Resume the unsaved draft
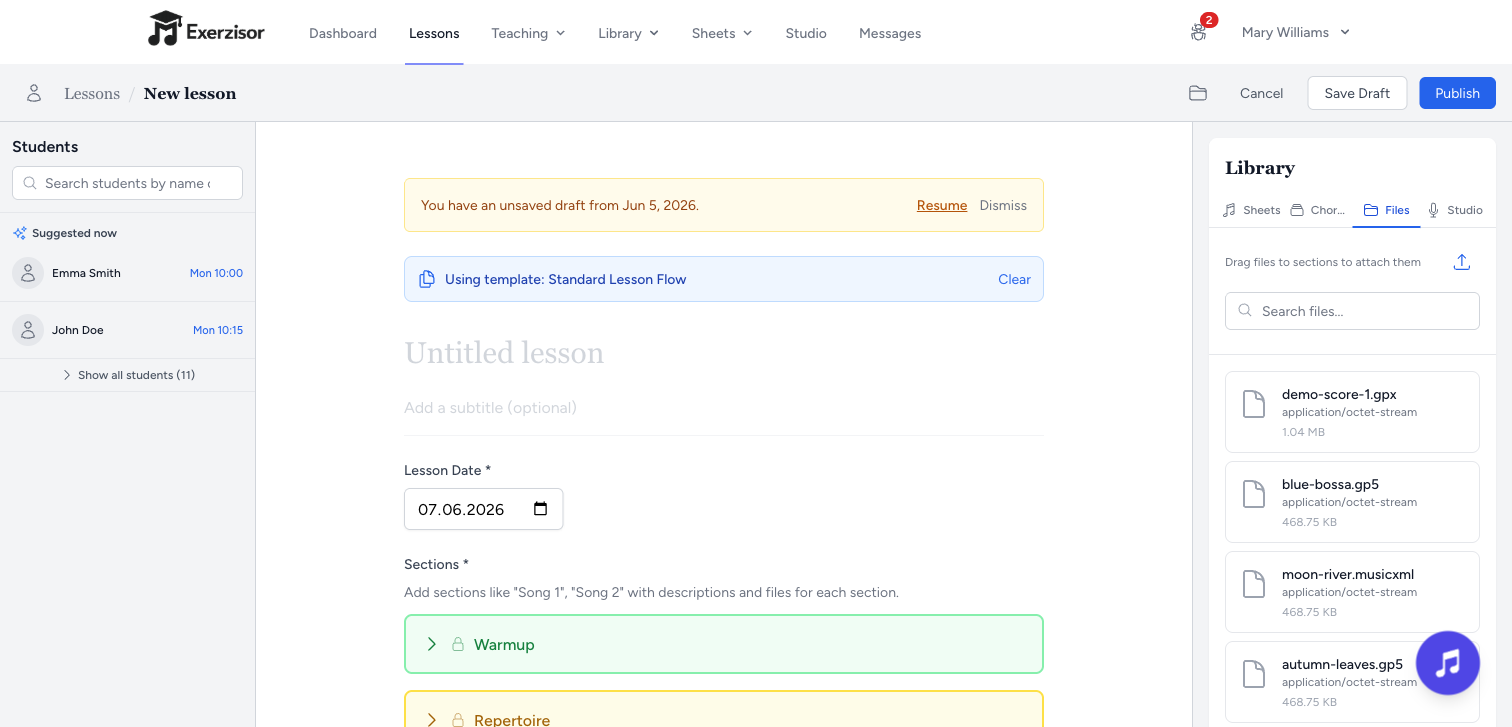Image resolution: width=1512 pixels, height=727 pixels. (x=942, y=205)
